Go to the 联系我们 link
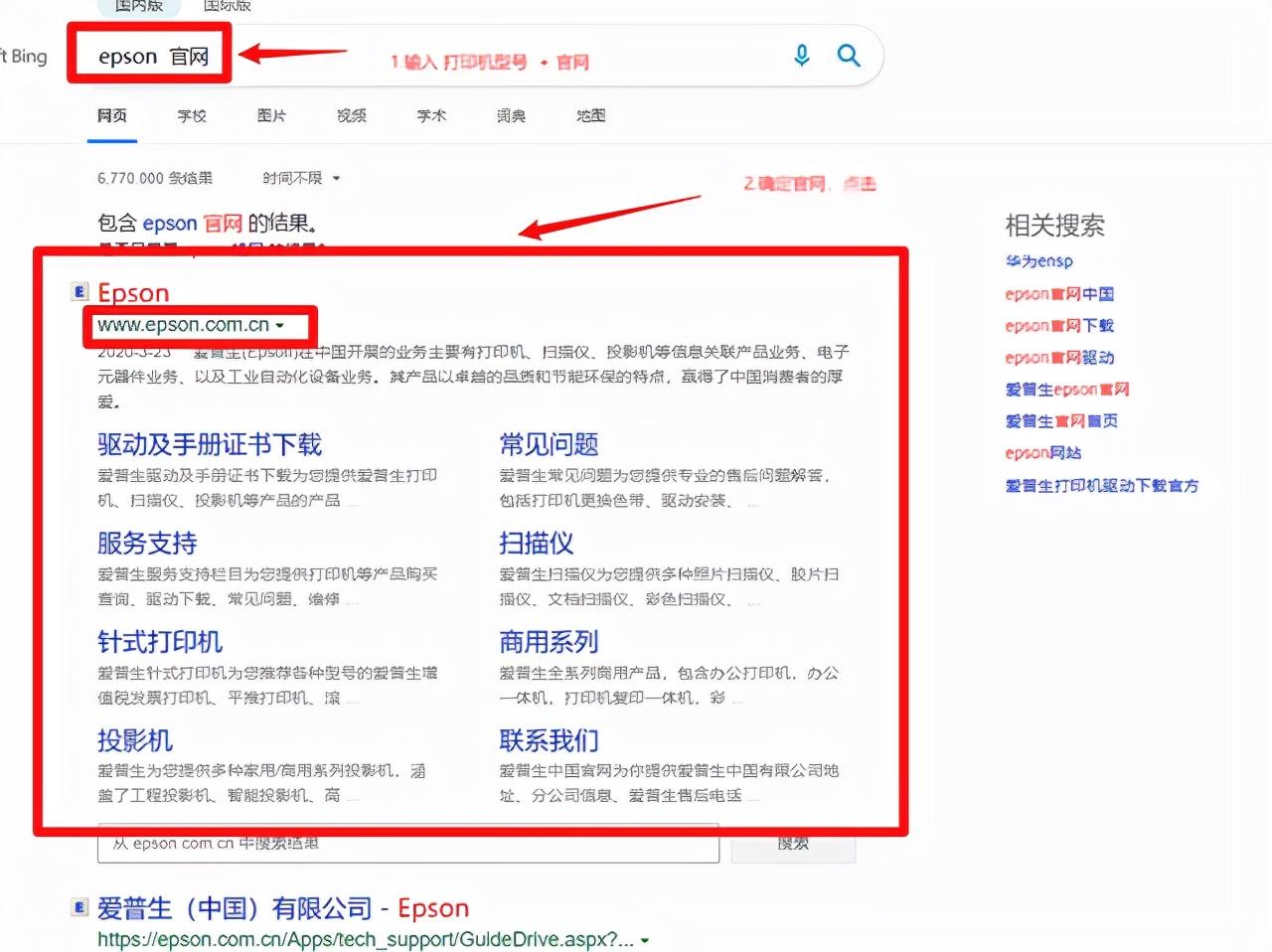 549,740
